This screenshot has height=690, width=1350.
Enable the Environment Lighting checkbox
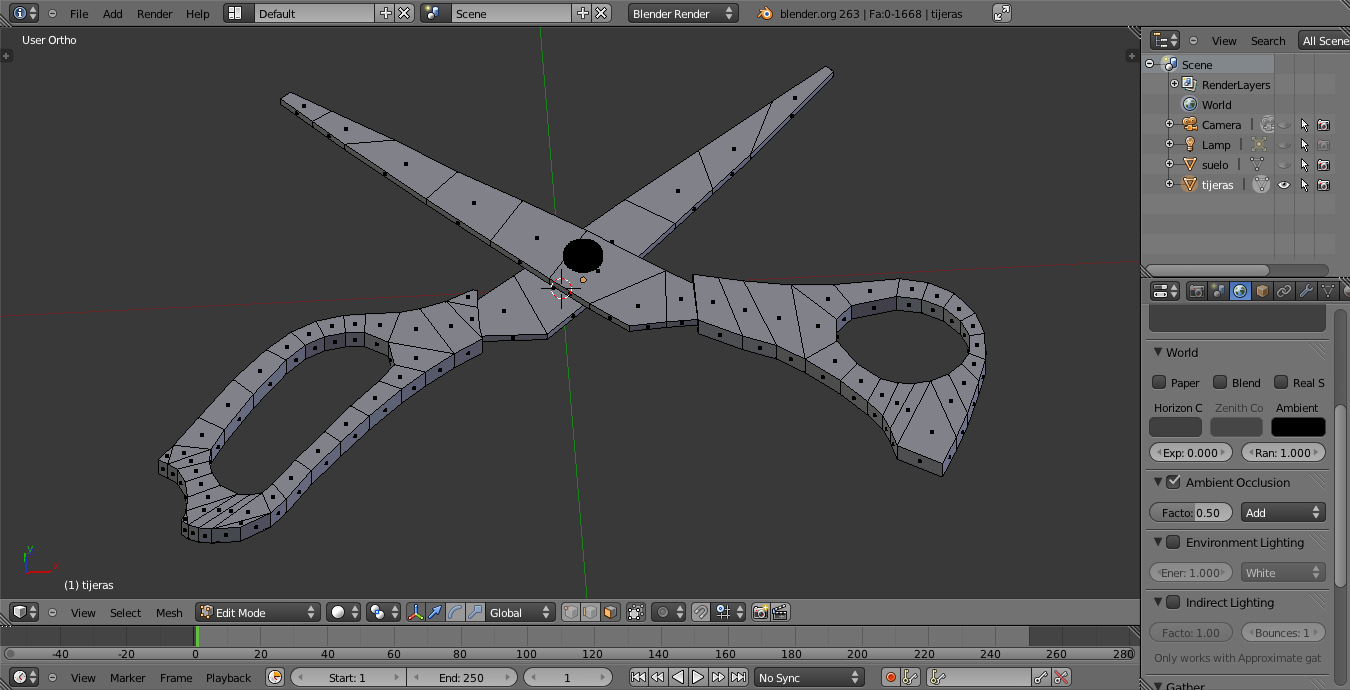click(x=1173, y=542)
